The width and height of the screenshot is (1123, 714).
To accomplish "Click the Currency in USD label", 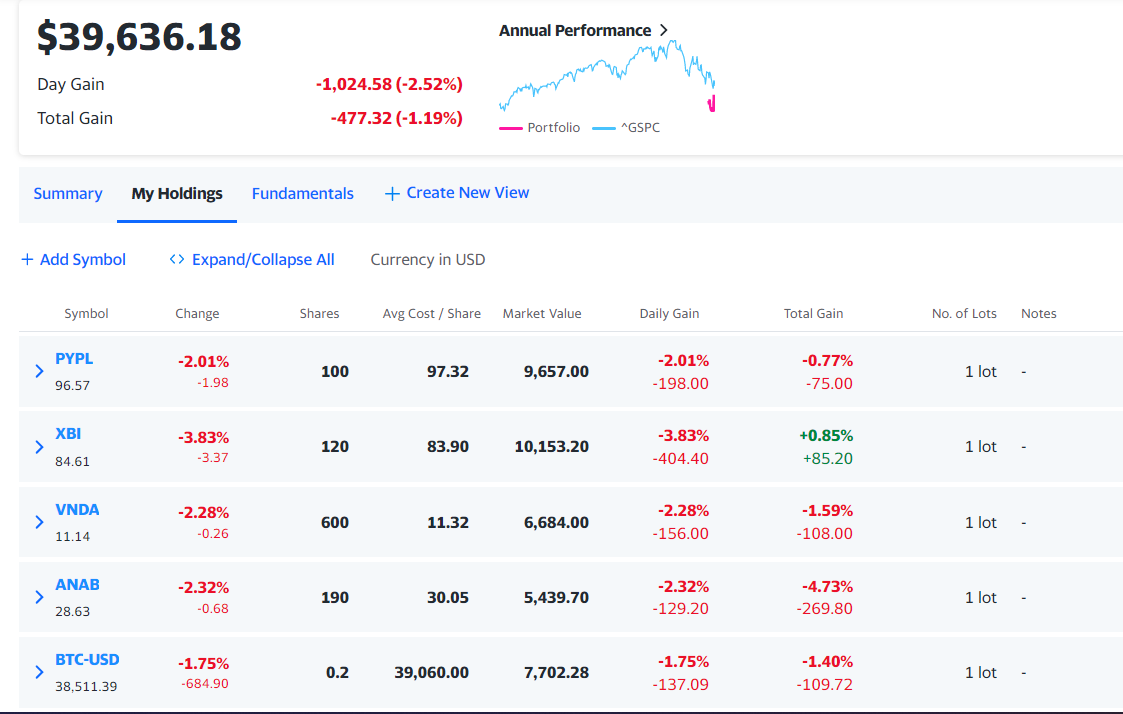I will pos(428,259).
